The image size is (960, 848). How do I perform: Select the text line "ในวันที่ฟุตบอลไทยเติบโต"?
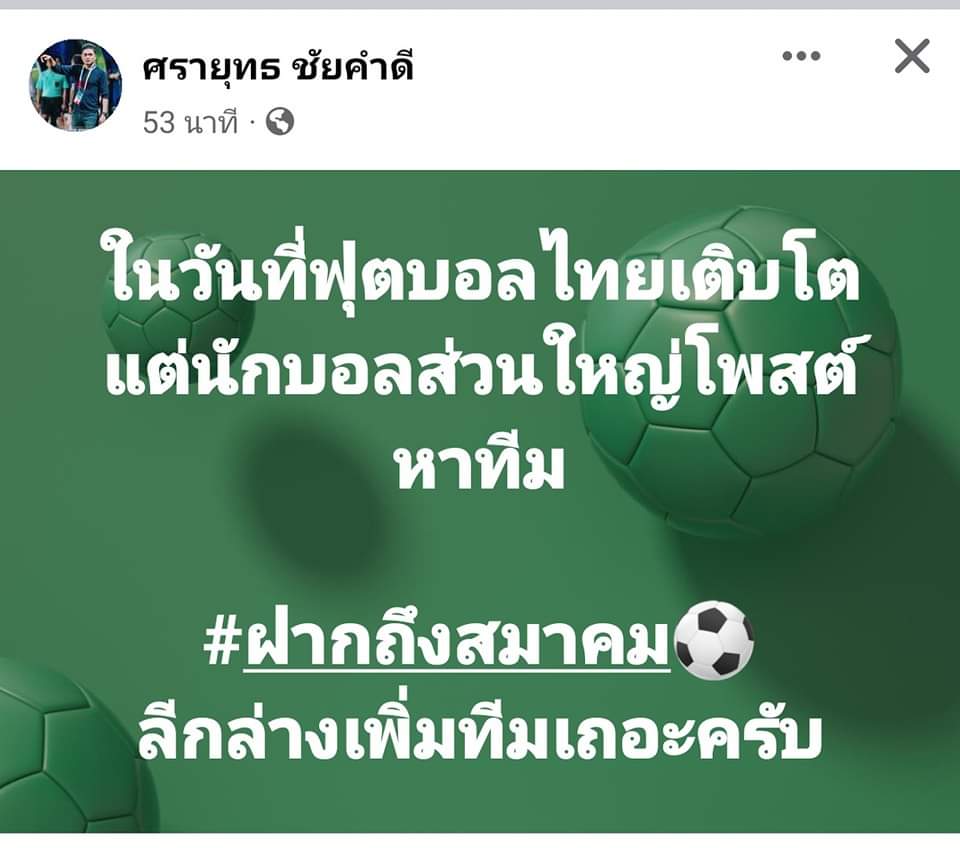(x=482, y=272)
